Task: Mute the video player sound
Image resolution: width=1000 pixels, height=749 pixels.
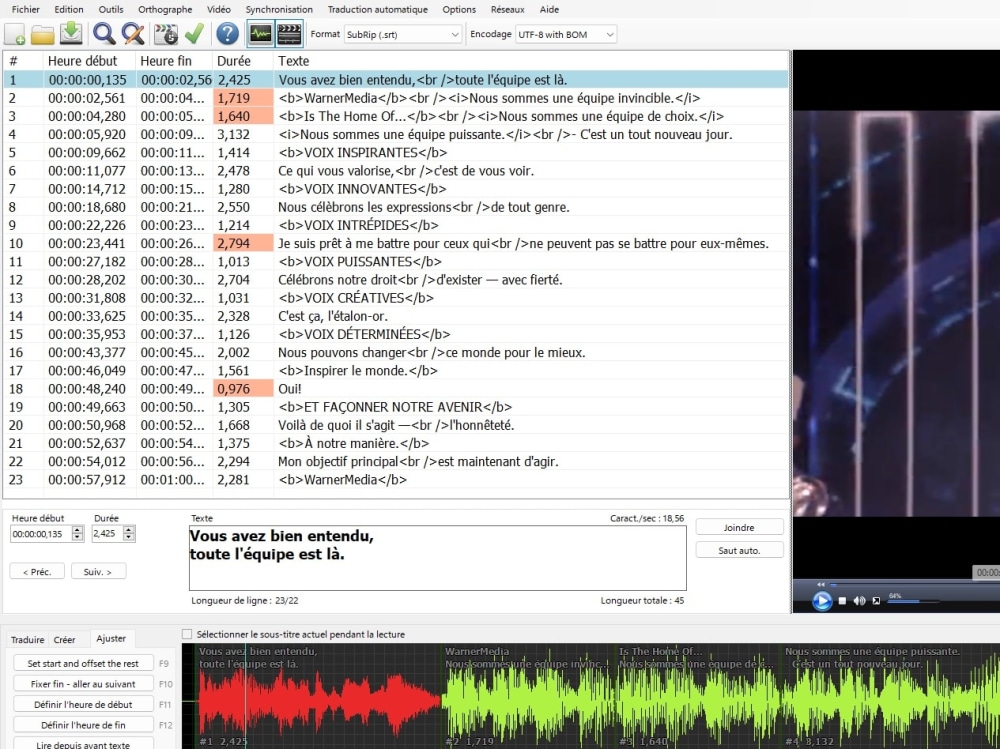Action: [859, 601]
